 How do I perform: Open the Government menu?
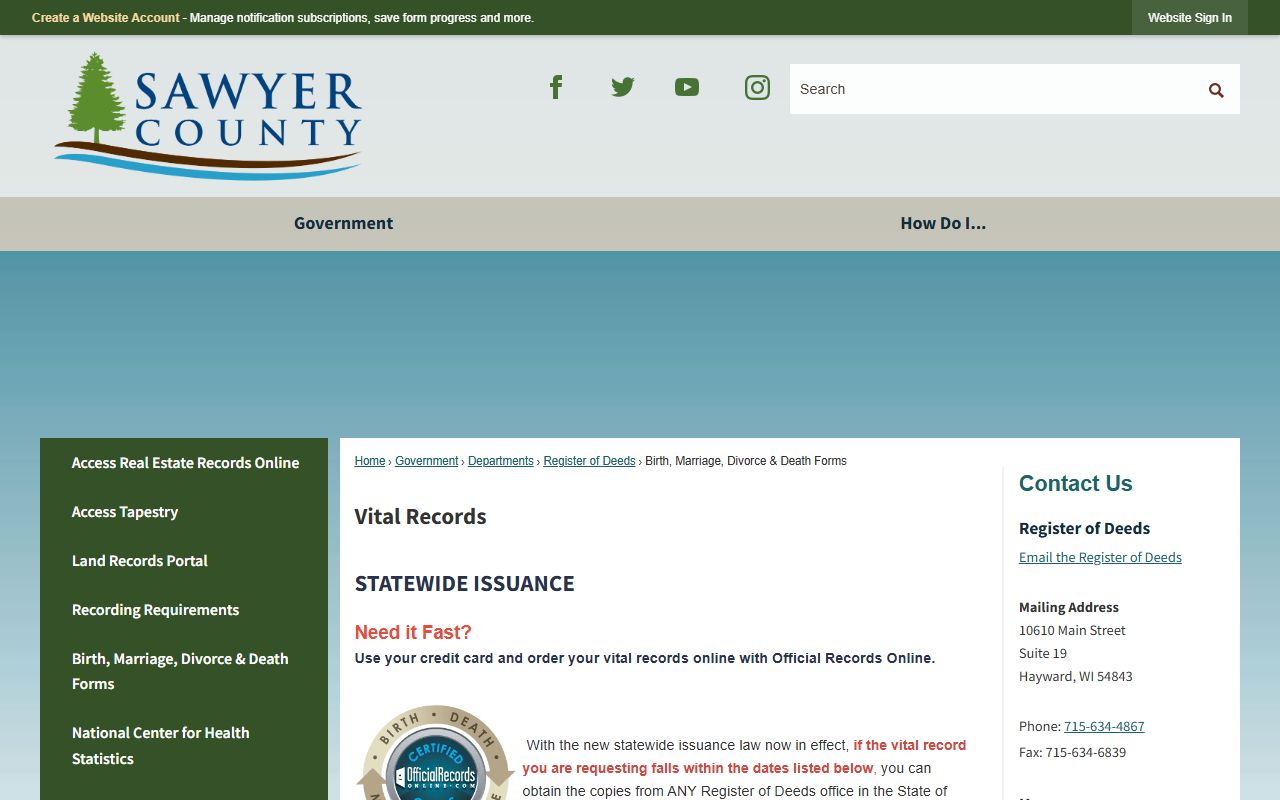(x=343, y=223)
